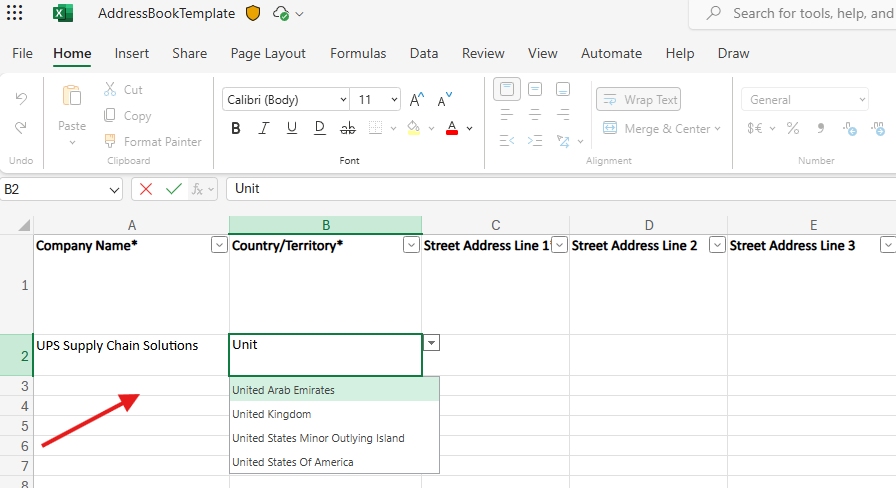Image resolution: width=896 pixels, height=488 pixels.
Task: Apply Comma style
Action: (x=821, y=129)
